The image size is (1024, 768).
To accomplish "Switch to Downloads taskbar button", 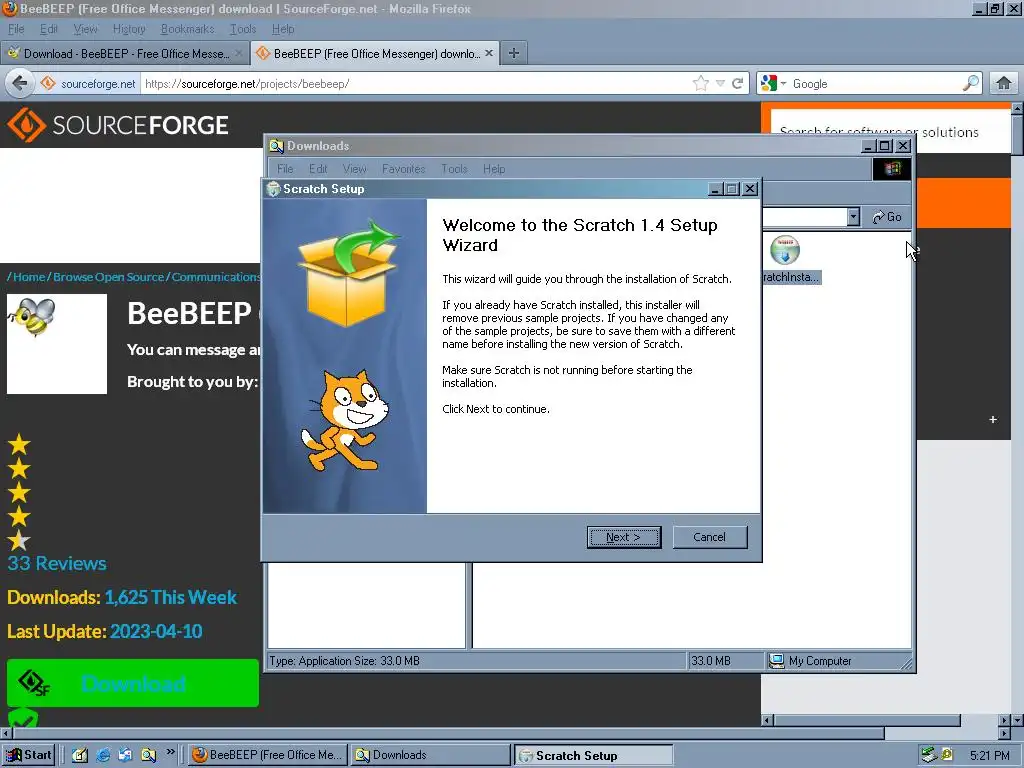I will 430,755.
